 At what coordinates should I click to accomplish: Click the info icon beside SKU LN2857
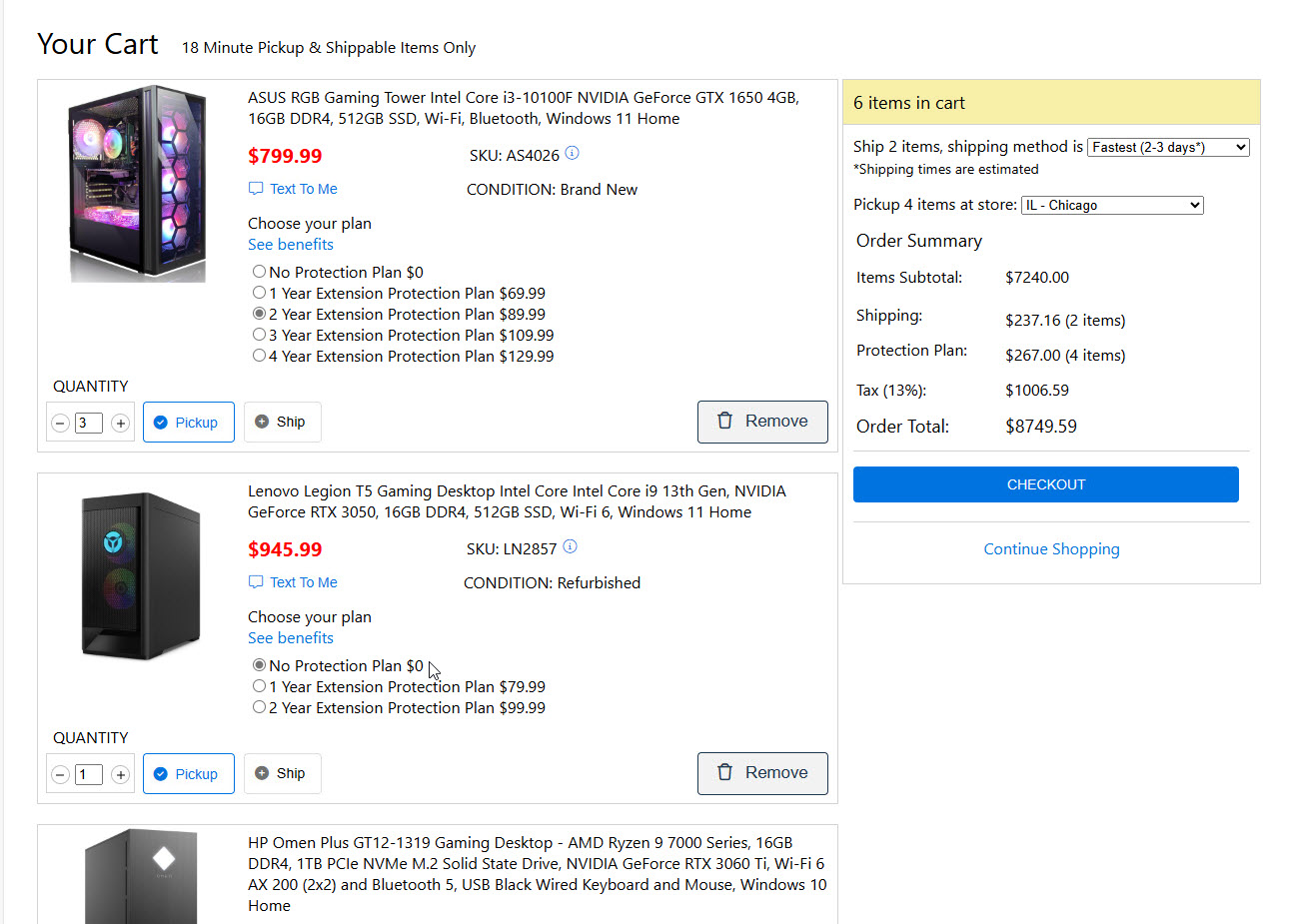(570, 547)
